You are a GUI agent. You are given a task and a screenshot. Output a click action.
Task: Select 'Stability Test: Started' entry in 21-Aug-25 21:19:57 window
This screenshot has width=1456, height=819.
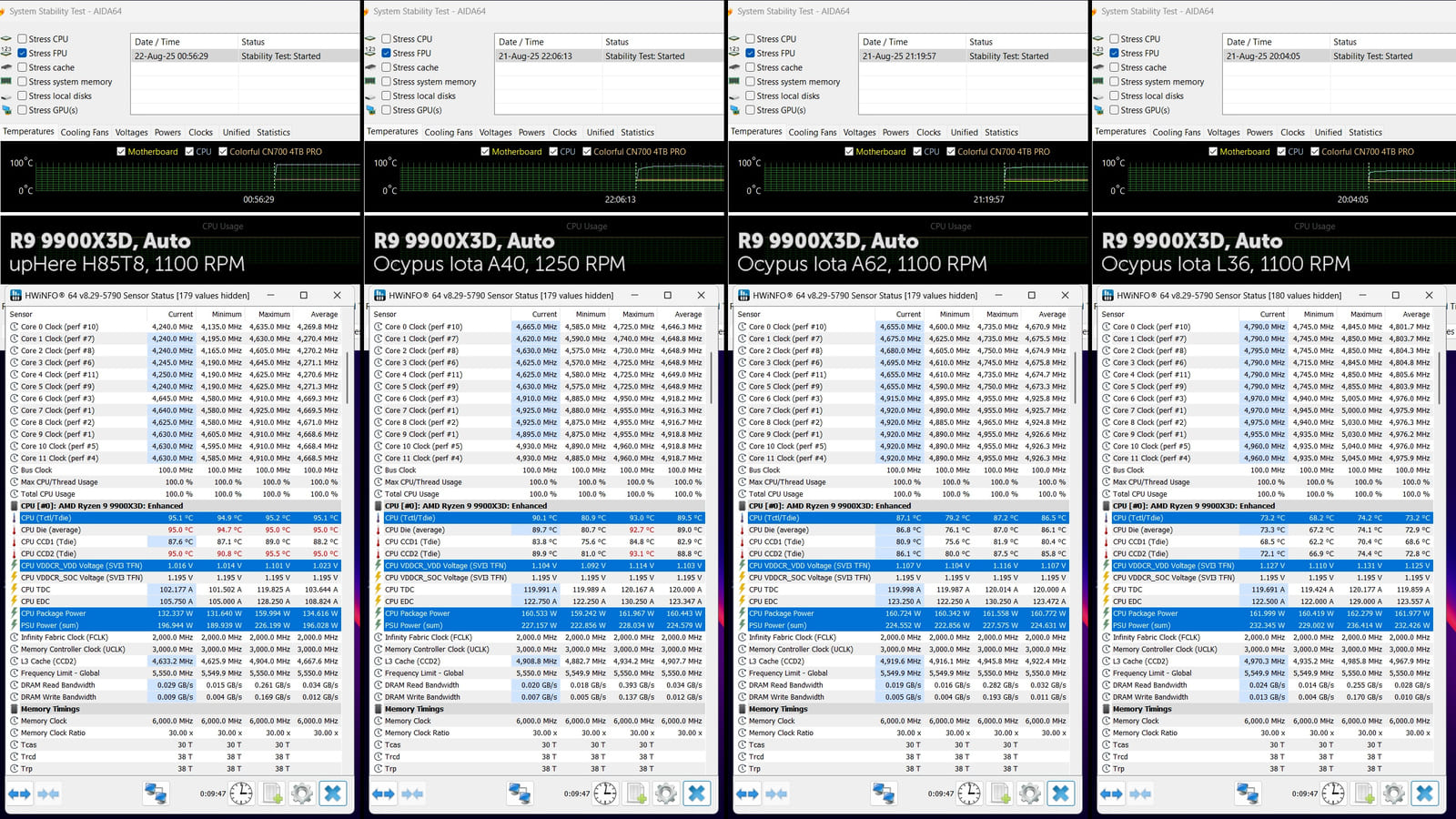pos(973,56)
